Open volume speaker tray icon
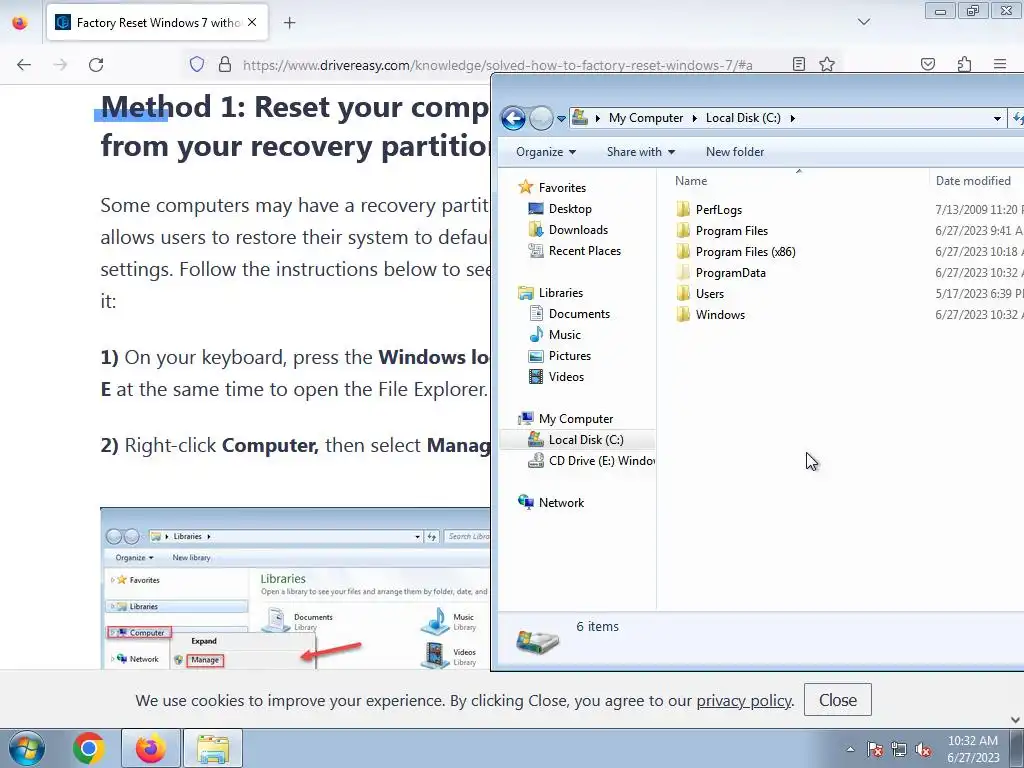The image size is (1024, 768). (923, 749)
